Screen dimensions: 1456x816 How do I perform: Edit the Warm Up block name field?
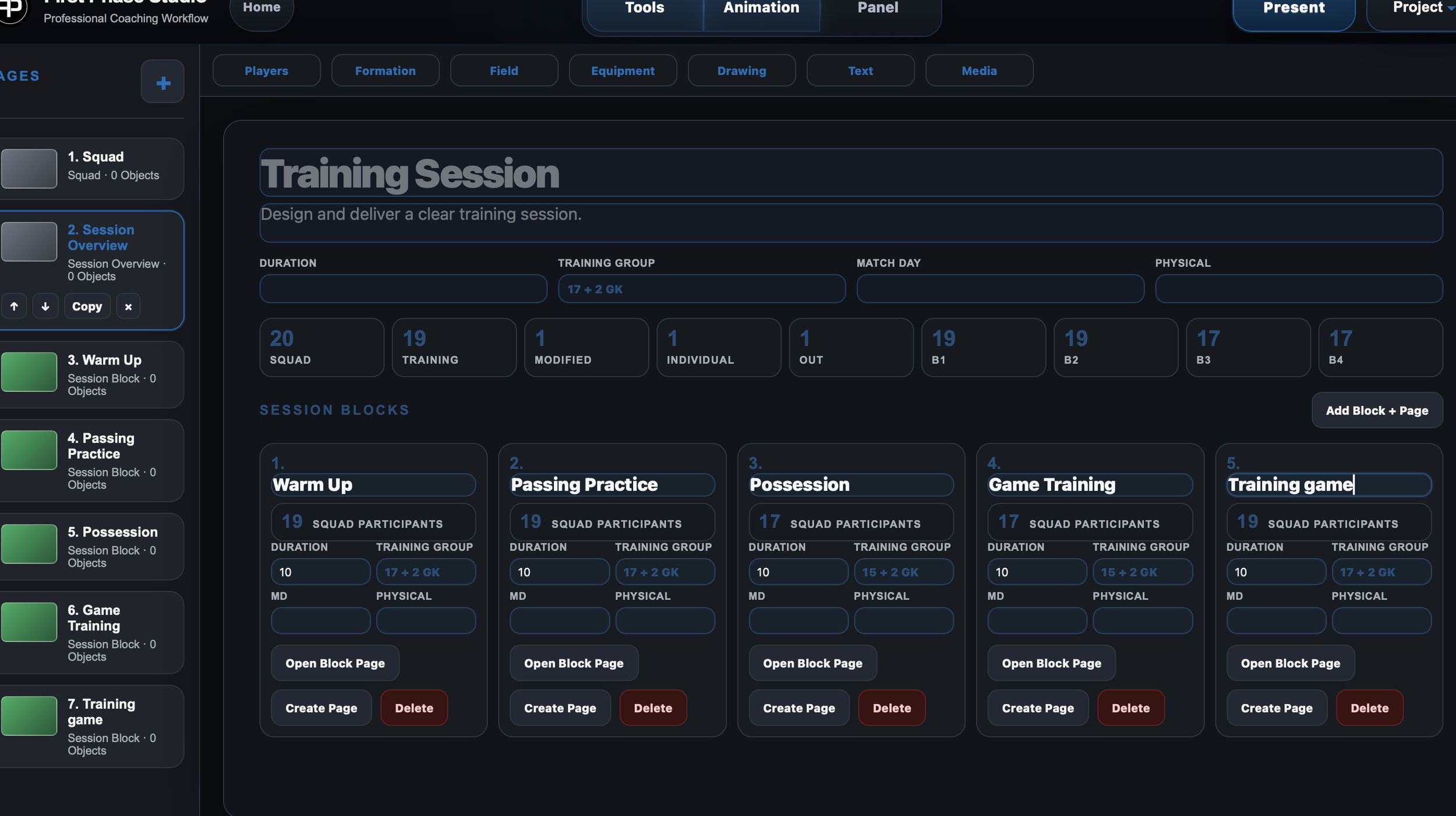pyautogui.click(x=373, y=485)
